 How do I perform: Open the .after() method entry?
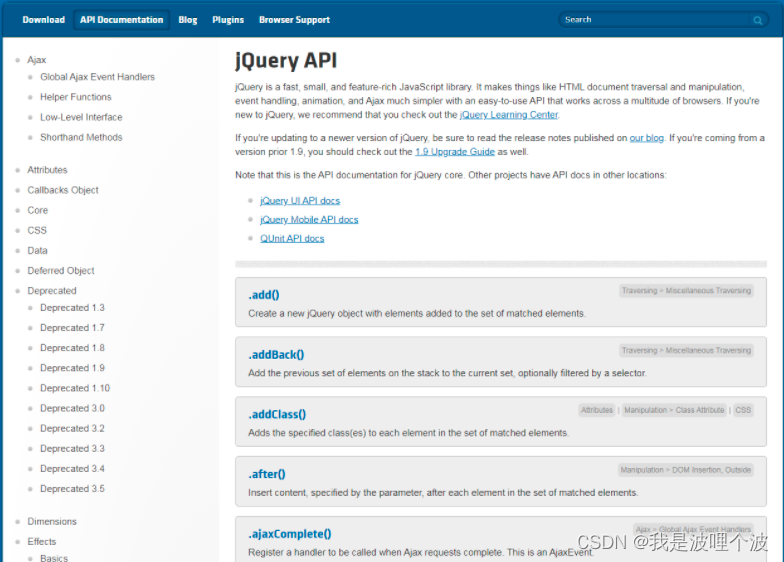267,474
